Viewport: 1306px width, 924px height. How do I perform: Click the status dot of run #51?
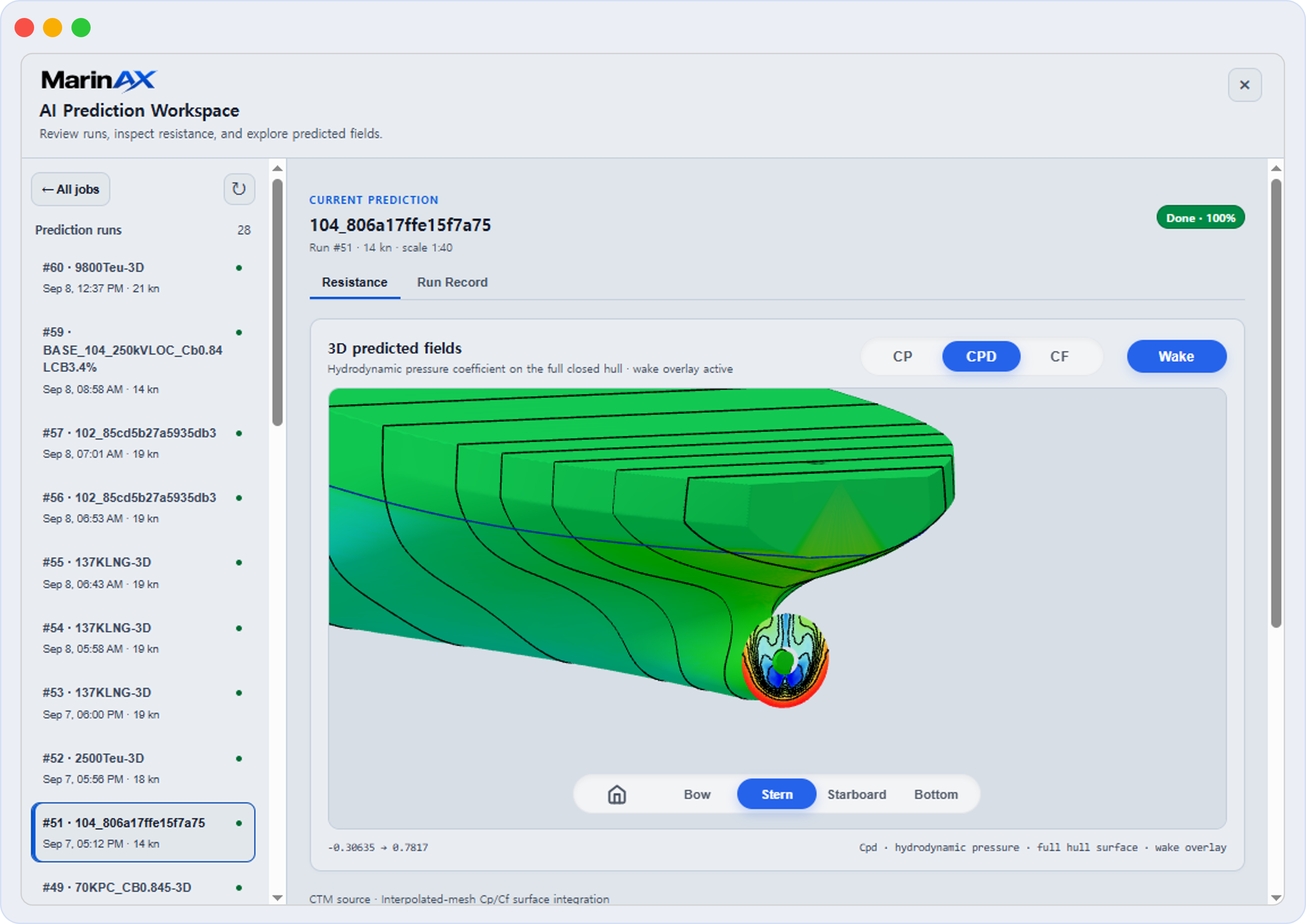(x=239, y=823)
